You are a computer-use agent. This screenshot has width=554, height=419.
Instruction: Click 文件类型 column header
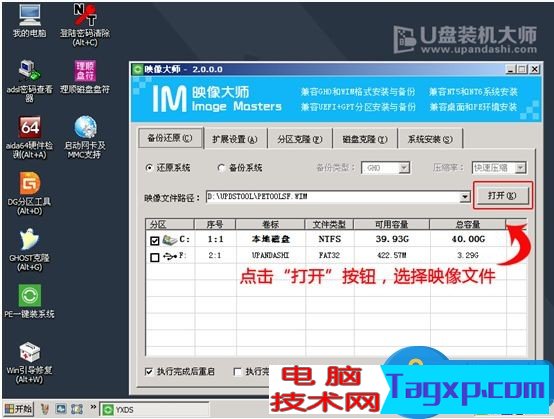coord(329,224)
